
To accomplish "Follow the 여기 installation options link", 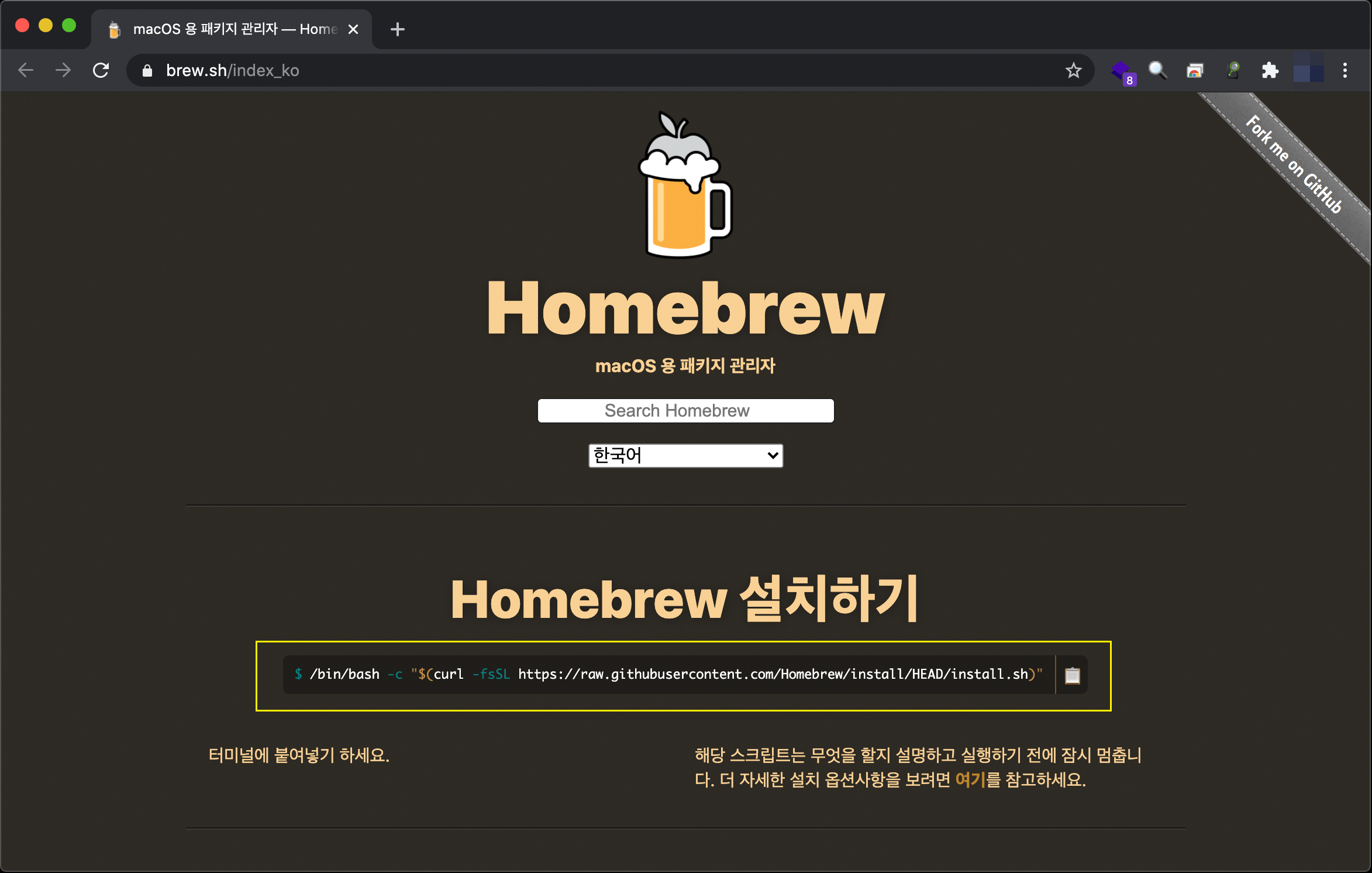I will point(970,780).
